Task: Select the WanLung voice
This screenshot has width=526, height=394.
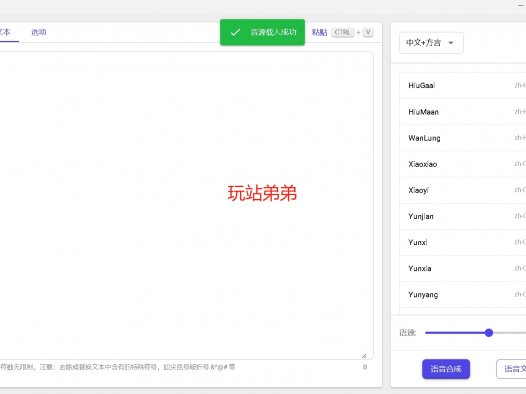Action: (x=463, y=138)
